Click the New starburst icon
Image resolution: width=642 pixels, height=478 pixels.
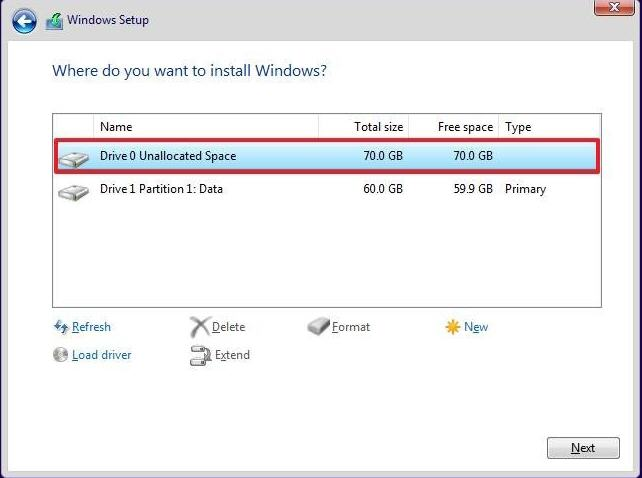(453, 327)
